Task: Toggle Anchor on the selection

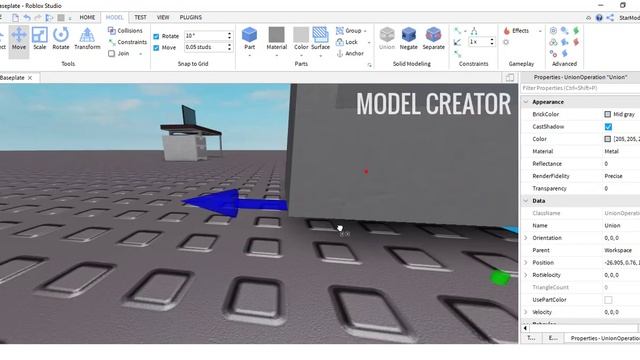Action: pyautogui.click(x=350, y=53)
